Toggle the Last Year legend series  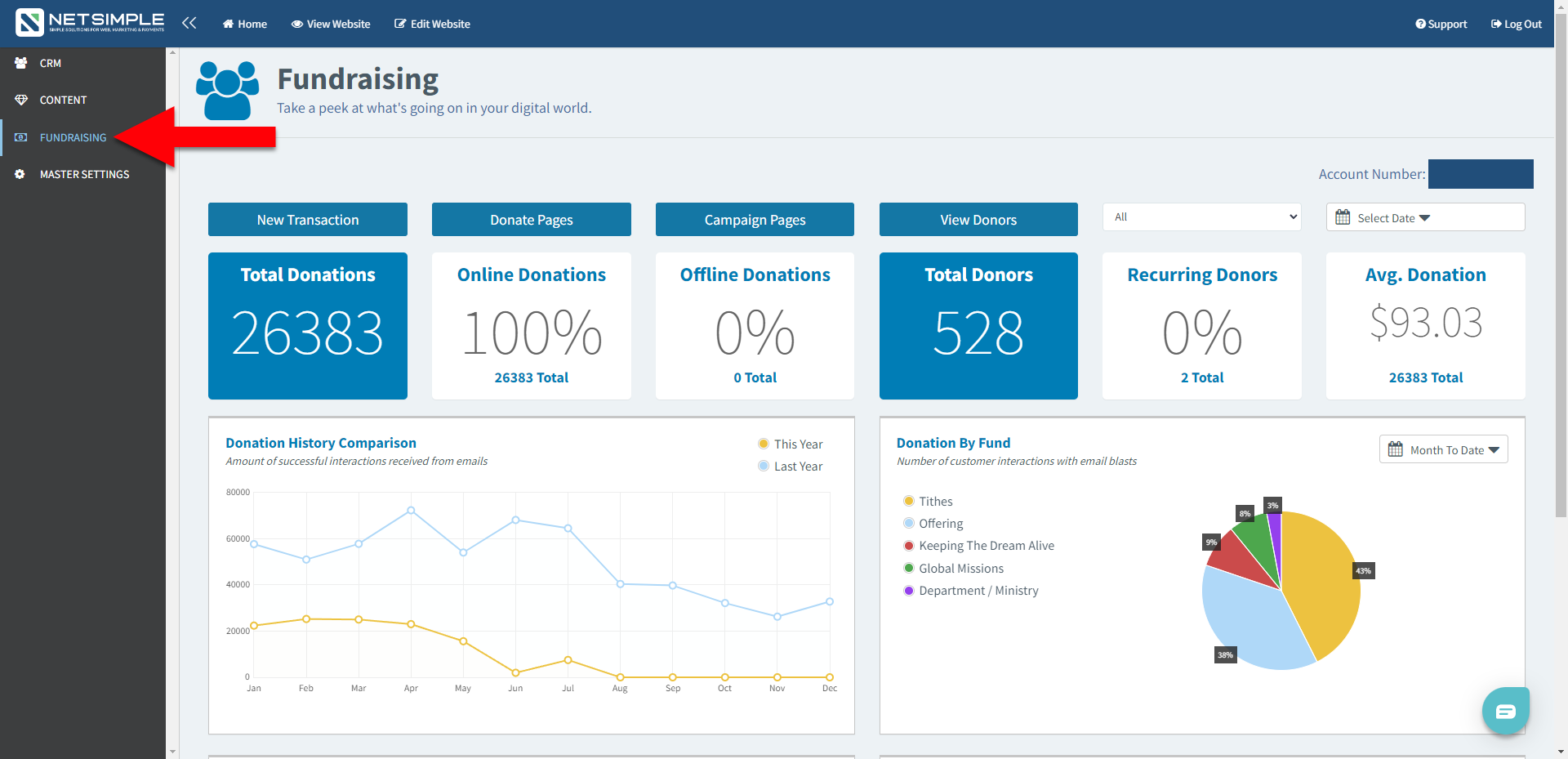790,466
